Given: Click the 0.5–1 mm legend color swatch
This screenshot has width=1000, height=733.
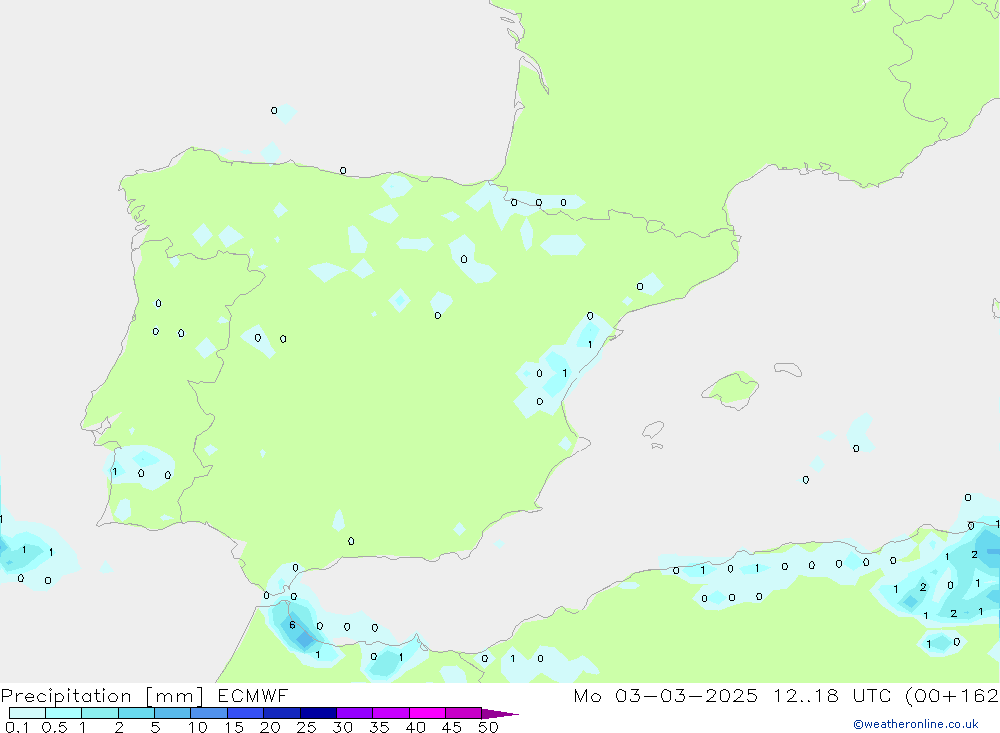Looking at the screenshot, I should (63, 713).
